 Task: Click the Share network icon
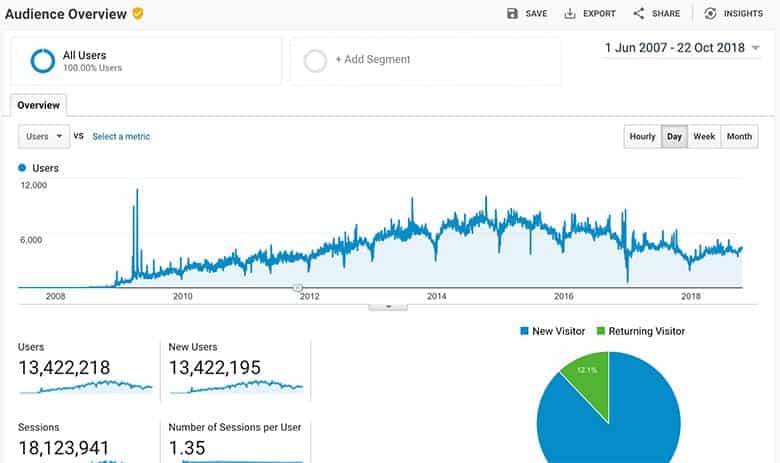639,13
